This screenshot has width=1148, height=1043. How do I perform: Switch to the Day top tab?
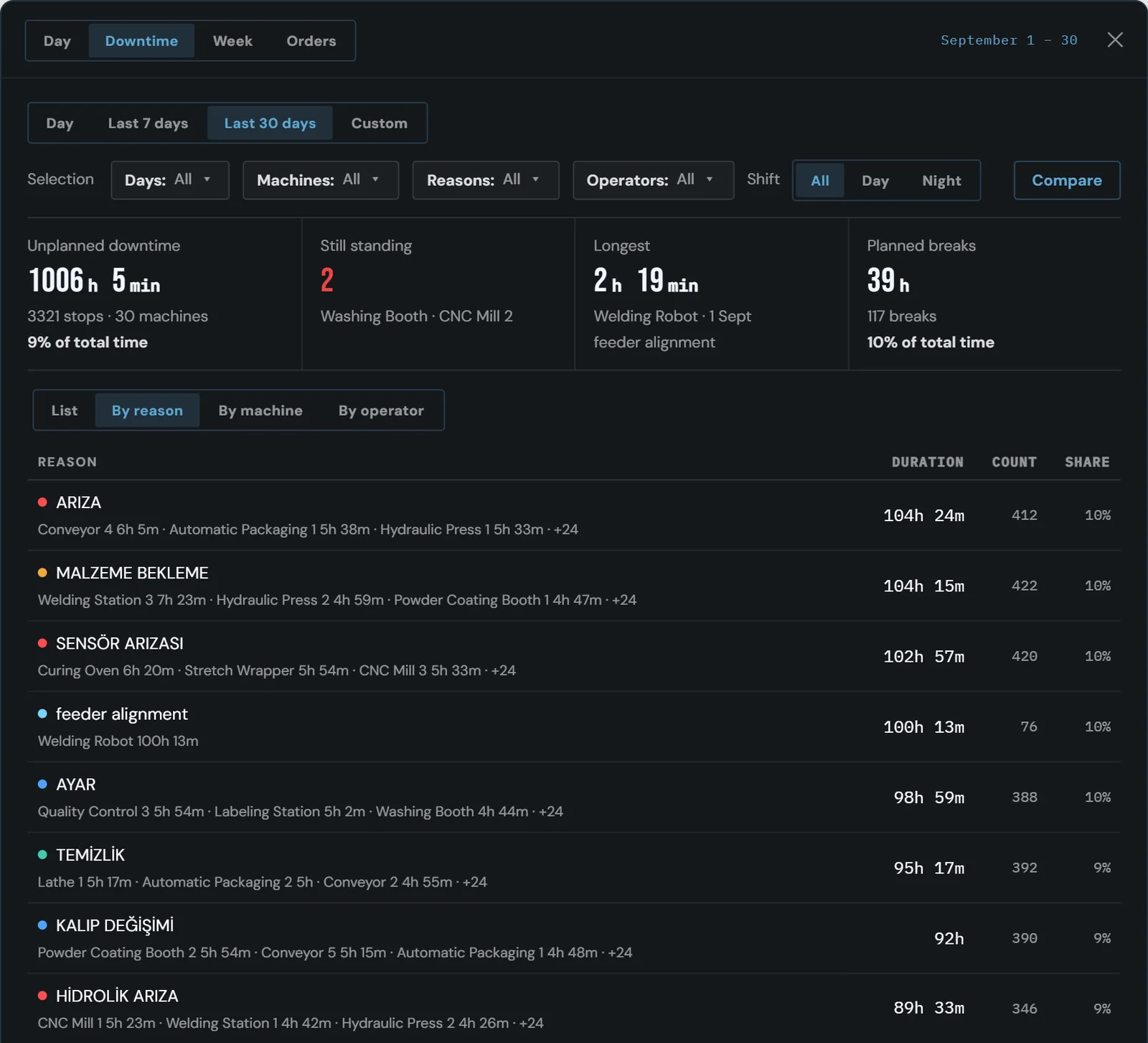[x=57, y=41]
